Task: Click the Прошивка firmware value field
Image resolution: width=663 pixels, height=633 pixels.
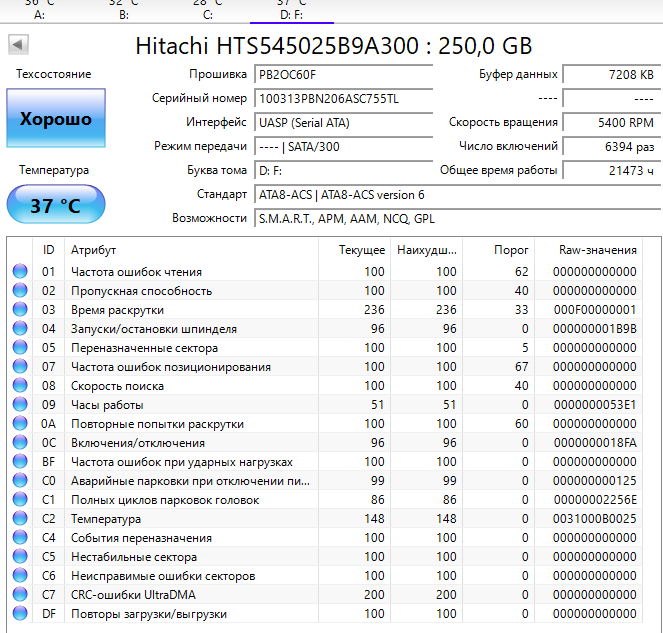Action: (x=343, y=75)
